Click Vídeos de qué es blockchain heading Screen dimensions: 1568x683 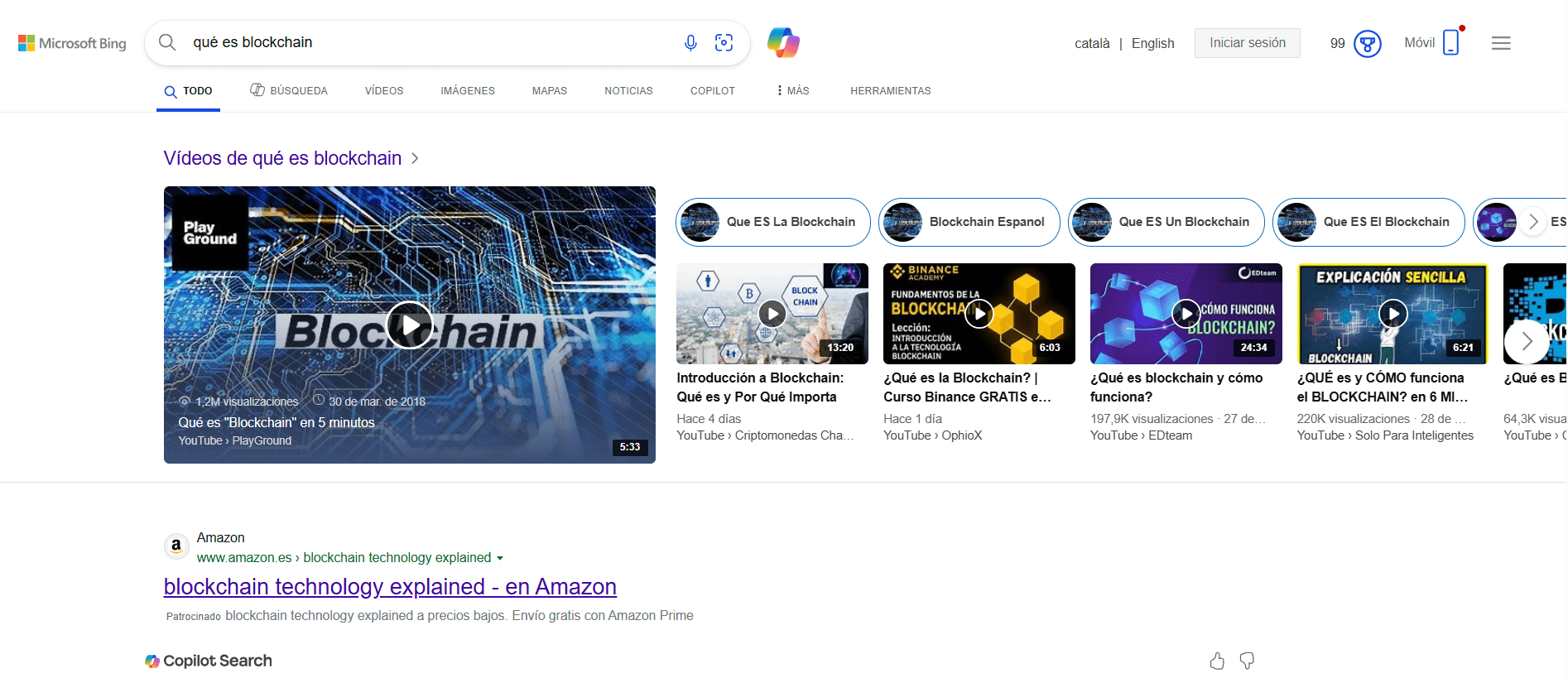(282, 158)
